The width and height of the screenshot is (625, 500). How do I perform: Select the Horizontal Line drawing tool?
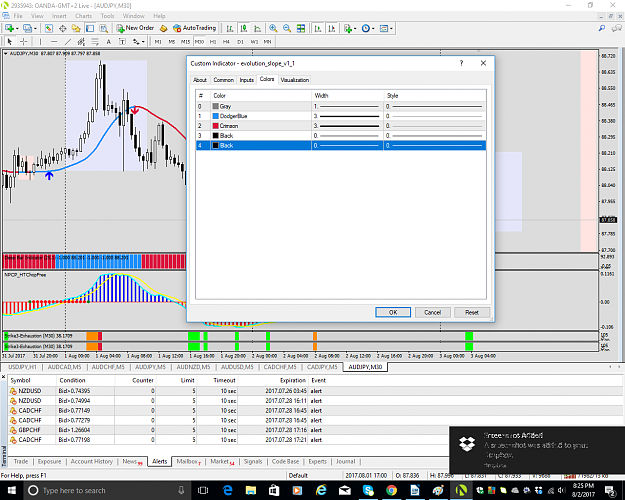[x=54, y=41]
